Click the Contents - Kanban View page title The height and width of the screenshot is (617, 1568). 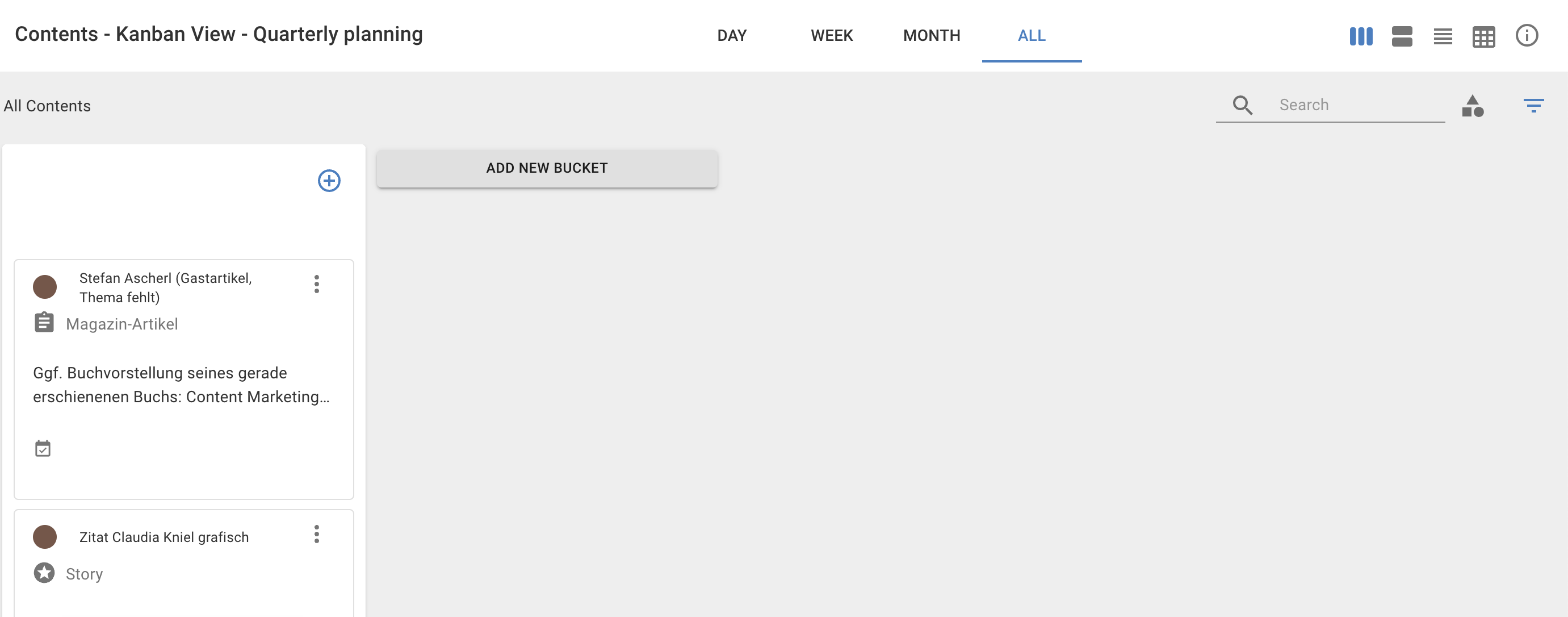(x=219, y=34)
